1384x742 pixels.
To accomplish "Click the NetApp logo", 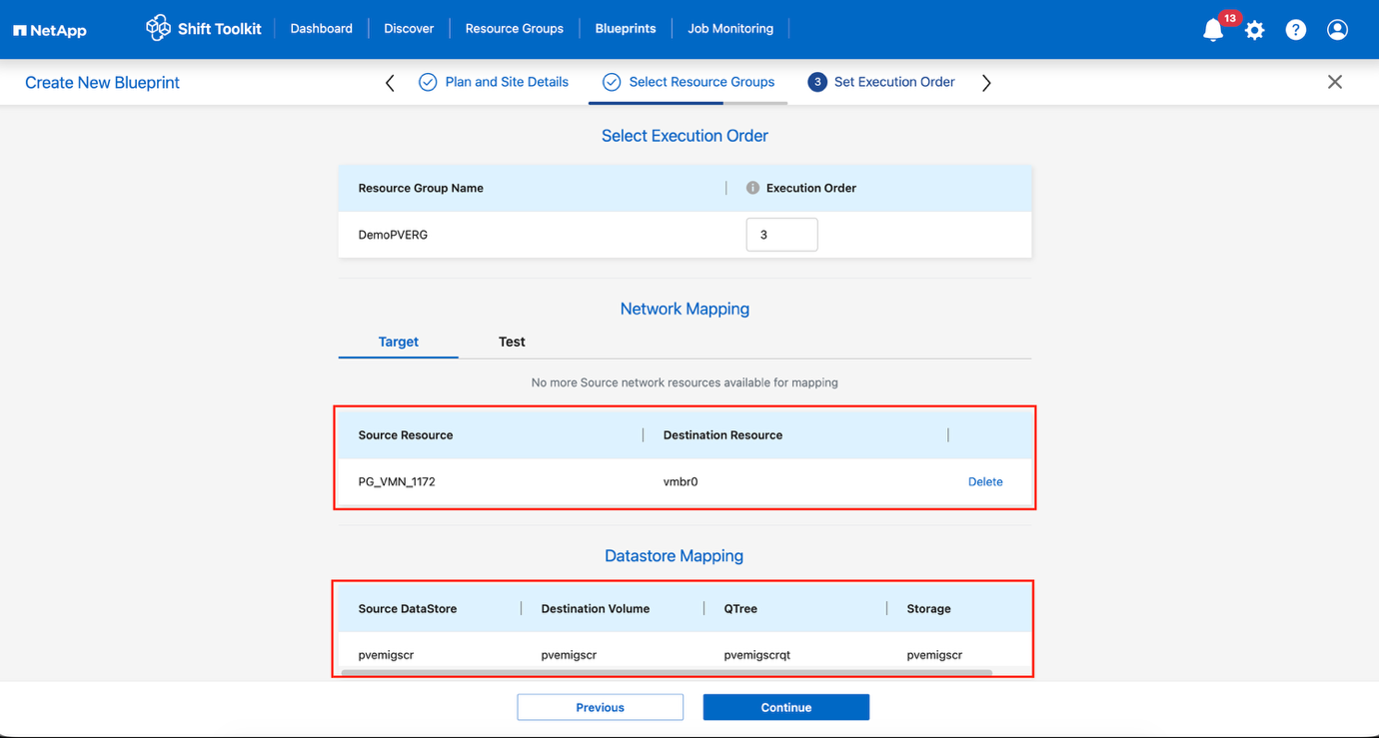I will point(50,30).
